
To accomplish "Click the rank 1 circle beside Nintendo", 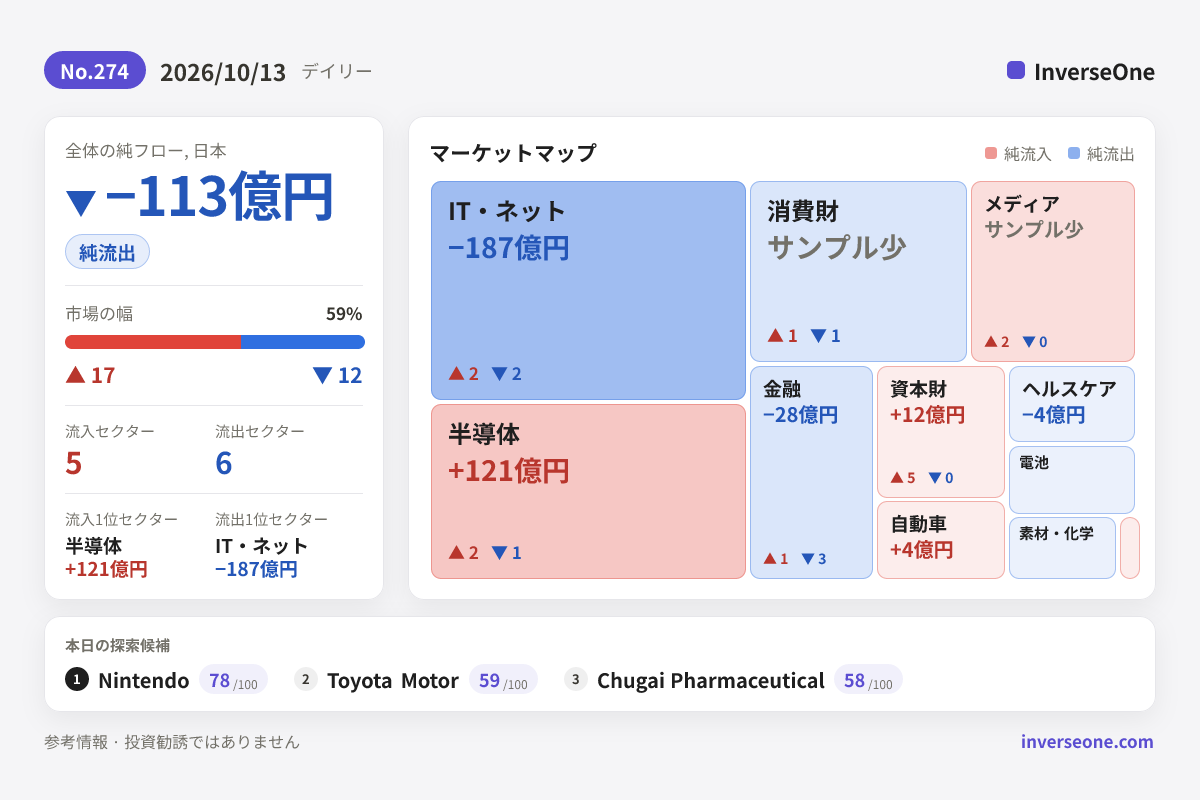I will pos(77,680).
